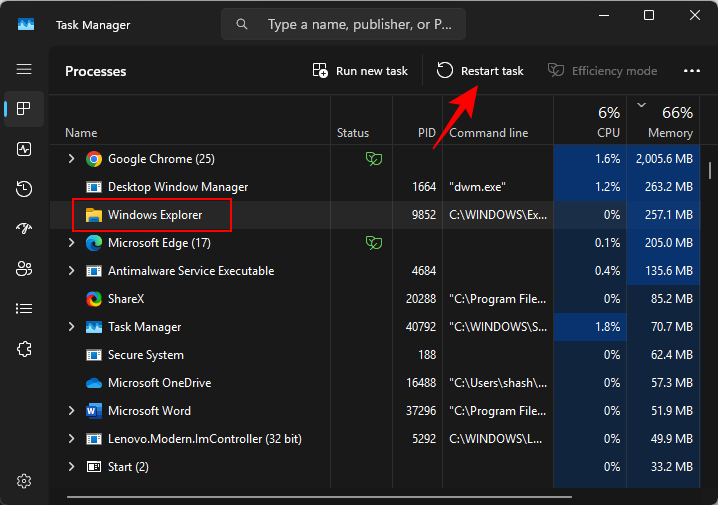Open the Users page icon
The height and width of the screenshot is (505, 718).
(x=24, y=268)
